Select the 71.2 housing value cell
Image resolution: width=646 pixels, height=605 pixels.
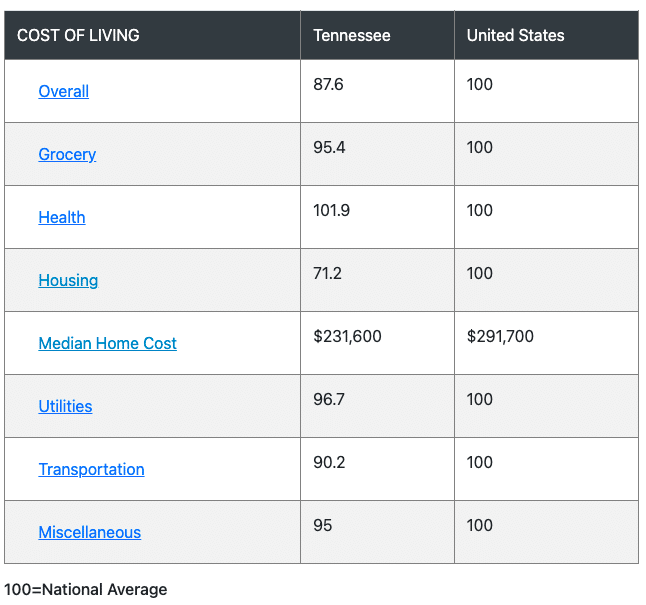(327, 273)
